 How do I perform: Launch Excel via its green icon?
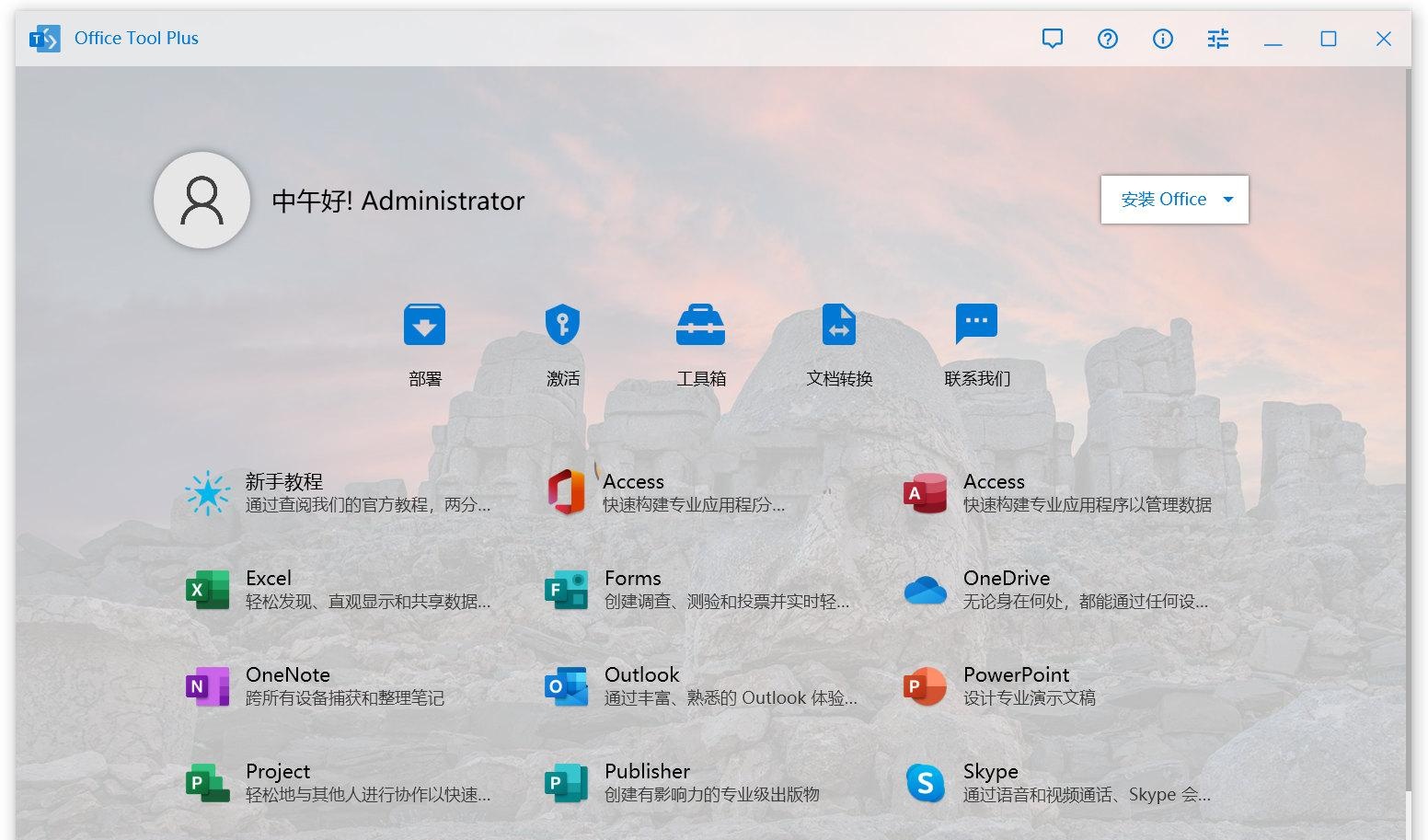208,590
